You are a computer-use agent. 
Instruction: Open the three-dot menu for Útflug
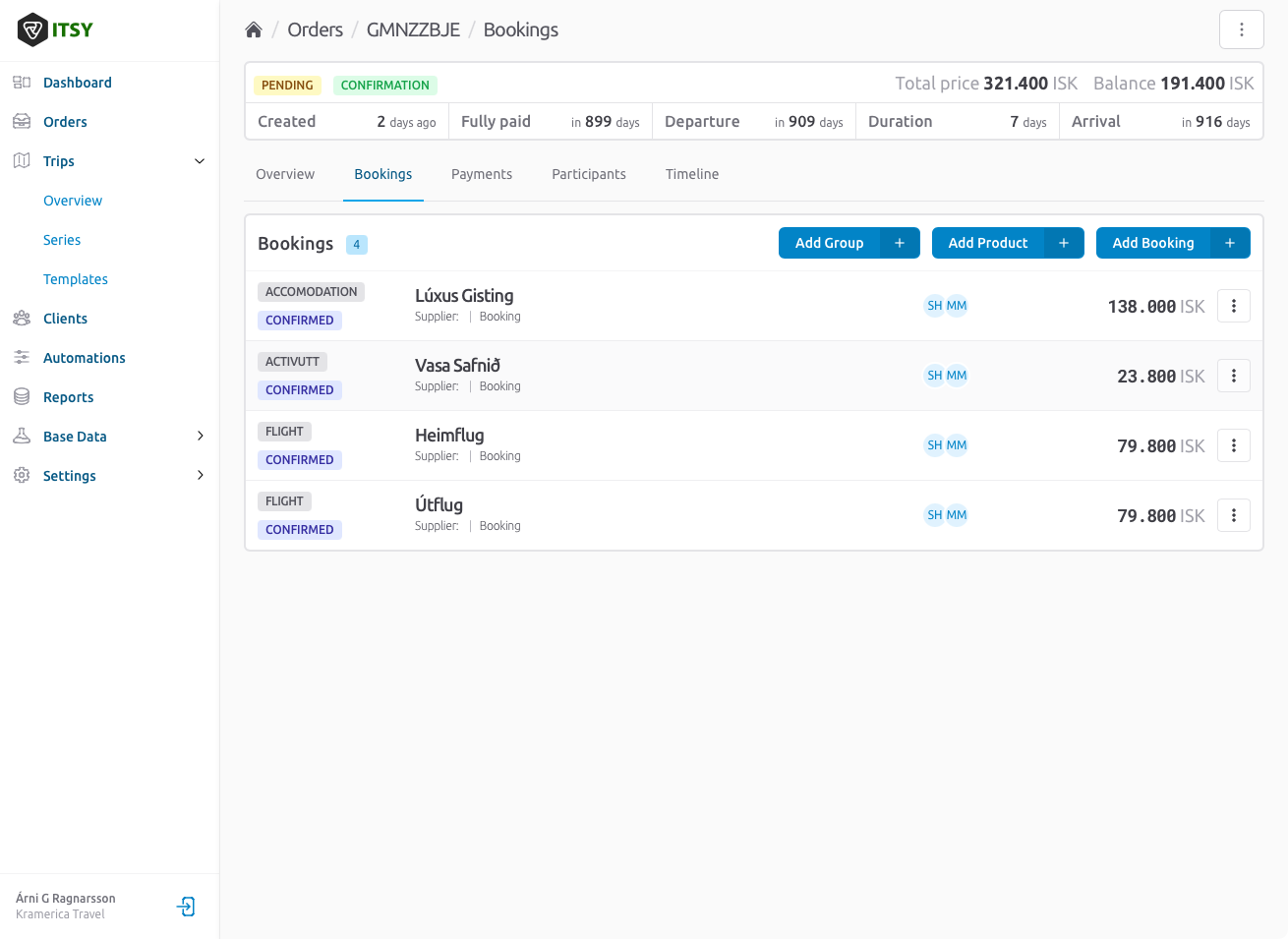[1233, 515]
